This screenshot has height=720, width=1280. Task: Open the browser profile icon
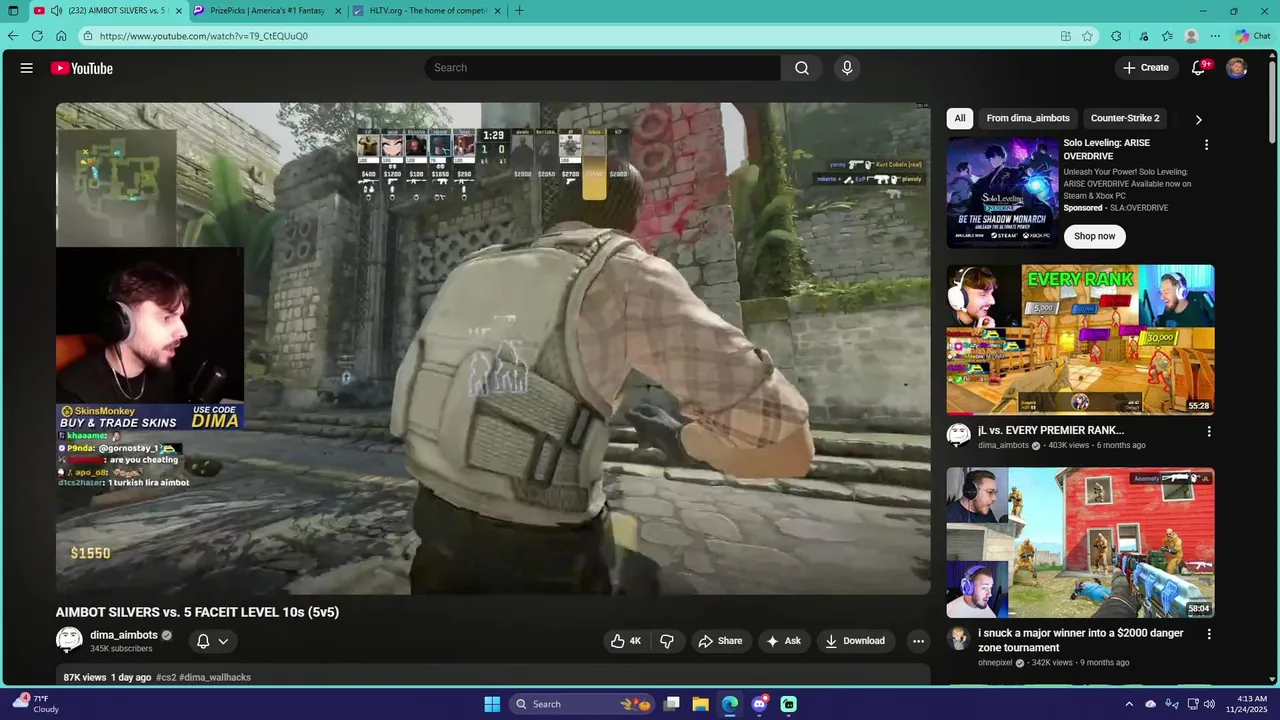click(x=1191, y=36)
